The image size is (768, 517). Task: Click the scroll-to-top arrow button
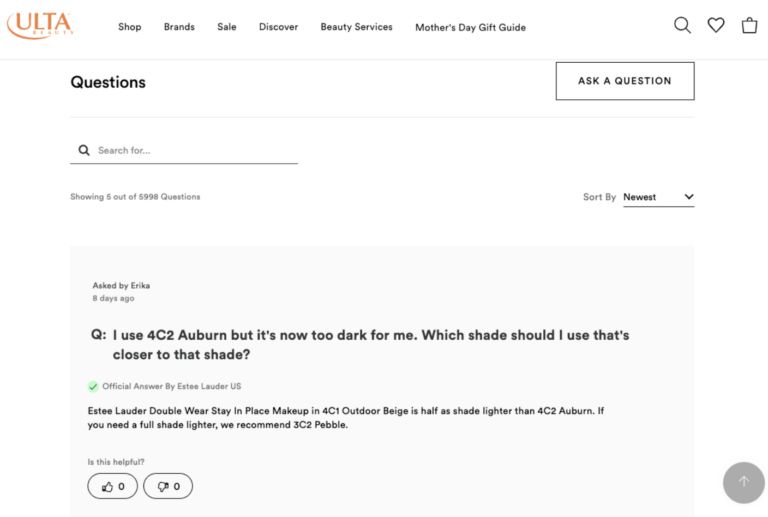(743, 482)
